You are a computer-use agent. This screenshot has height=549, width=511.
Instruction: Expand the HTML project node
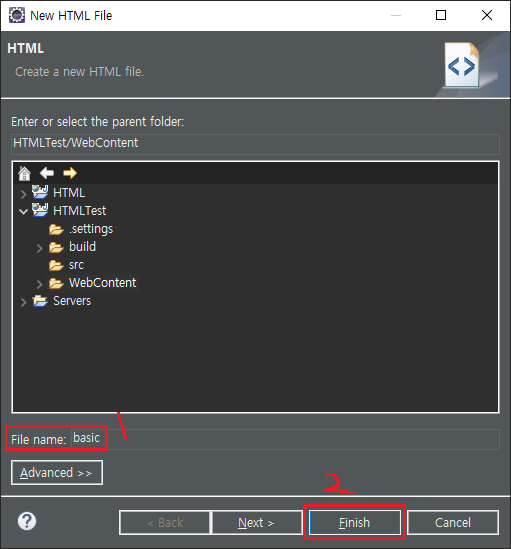pyautogui.click(x=23, y=194)
